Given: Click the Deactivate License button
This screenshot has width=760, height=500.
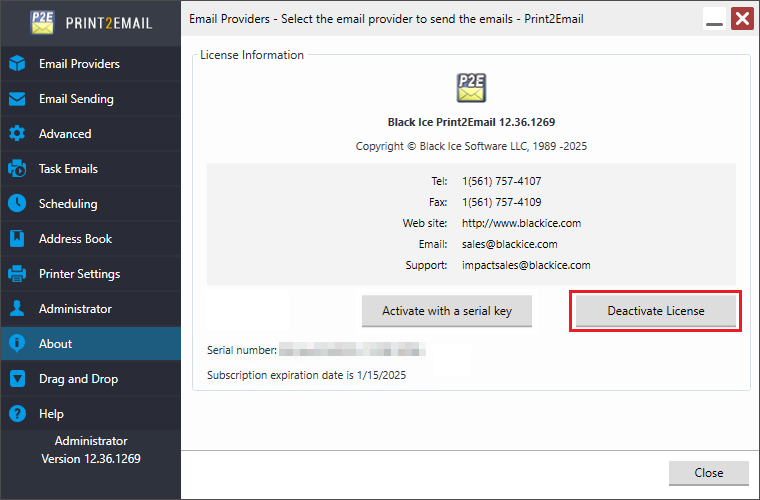Looking at the screenshot, I should [x=656, y=311].
